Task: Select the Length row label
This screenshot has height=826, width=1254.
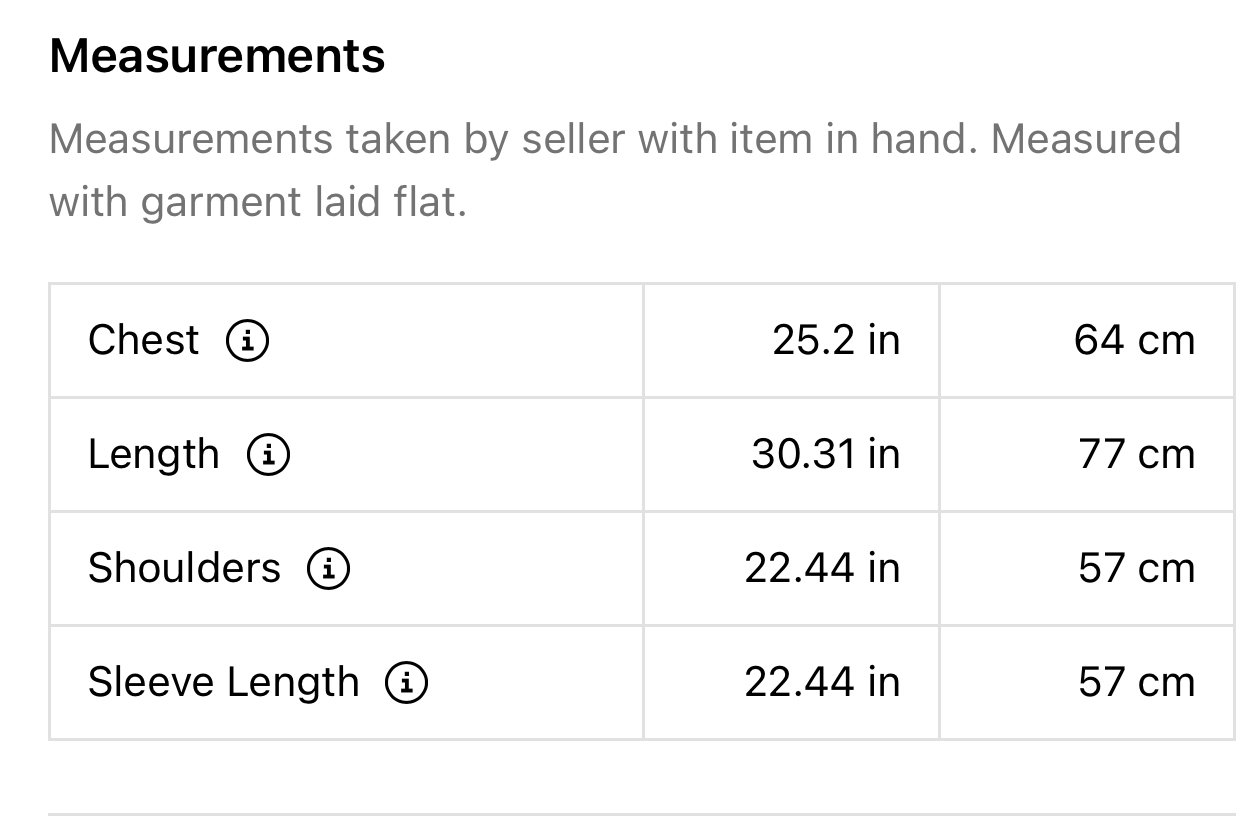Action: point(154,455)
